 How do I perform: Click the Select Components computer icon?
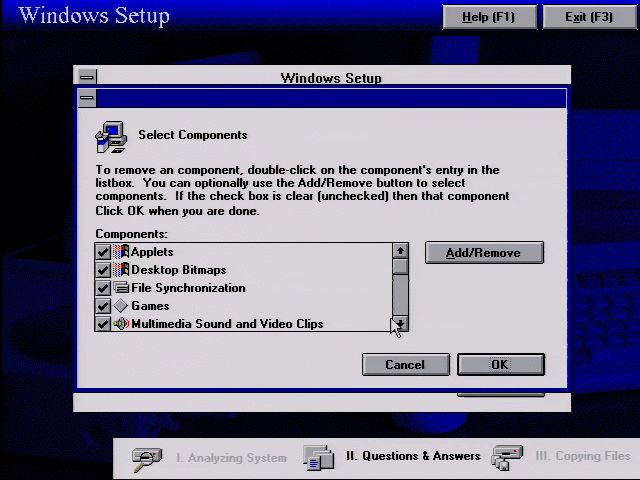coord(111,137)
